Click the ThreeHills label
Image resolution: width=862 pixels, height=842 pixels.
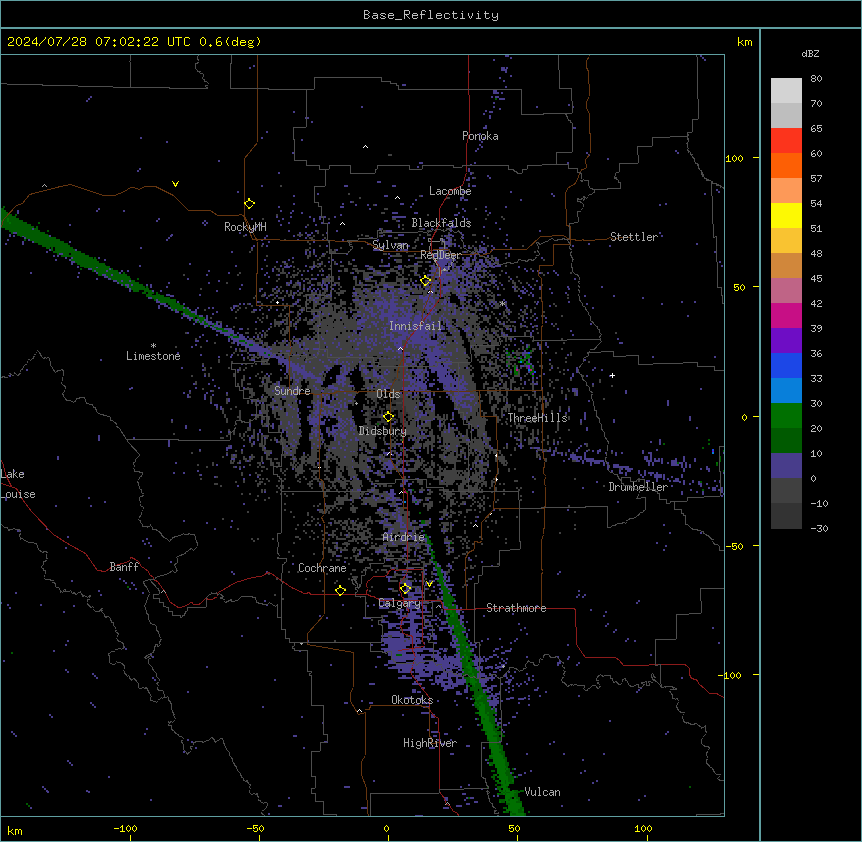coord(537,418)
